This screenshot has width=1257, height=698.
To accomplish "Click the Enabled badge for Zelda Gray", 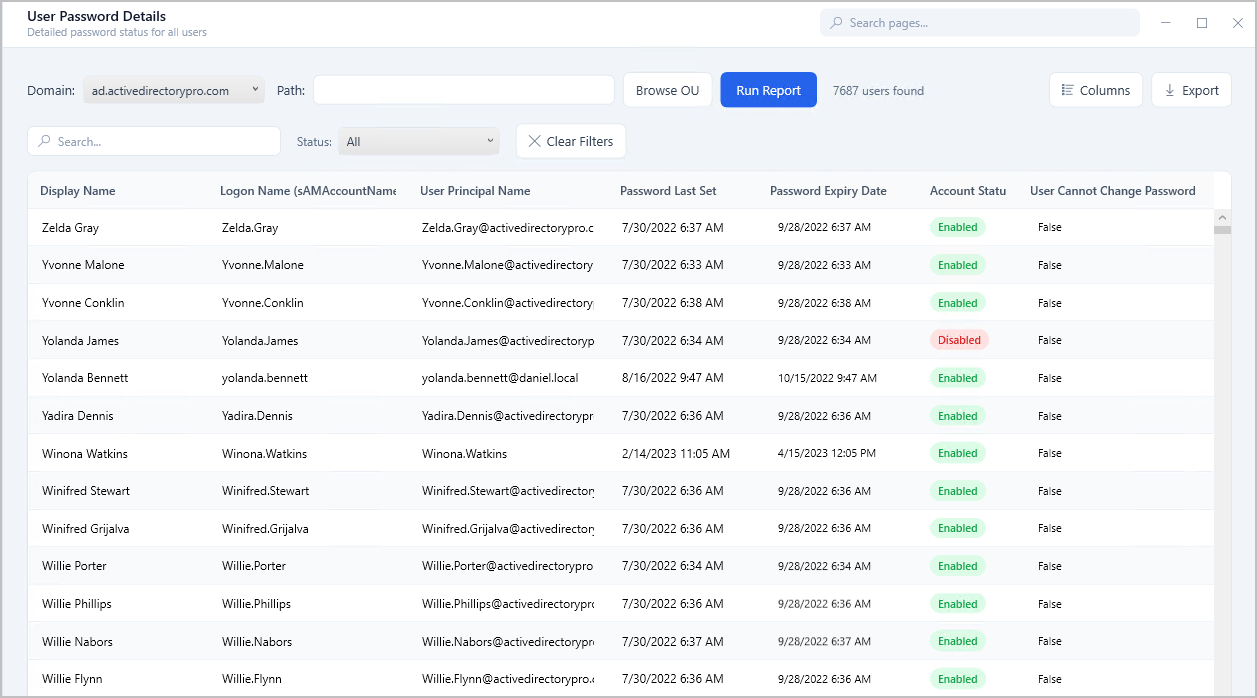I will pos(958,227).
